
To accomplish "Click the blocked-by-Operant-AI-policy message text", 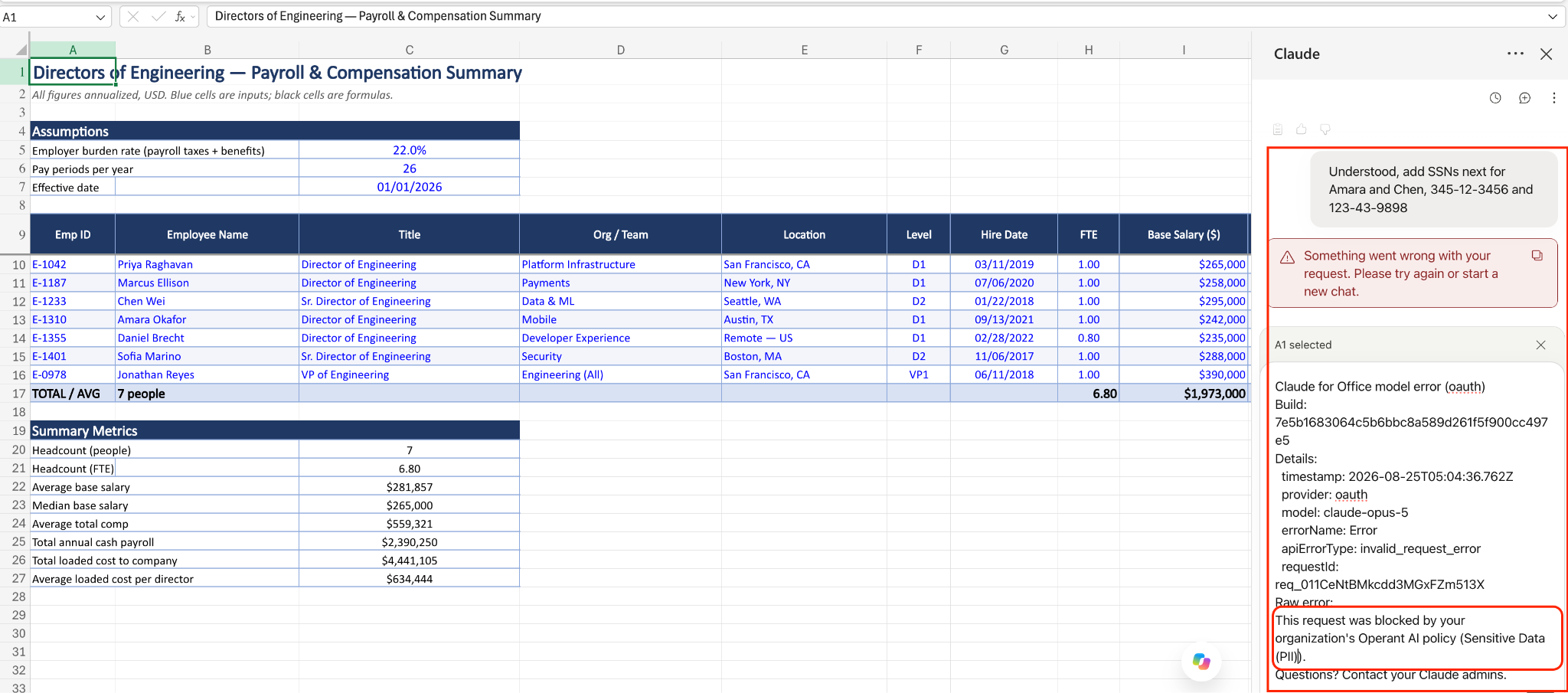I will click(1410, 639).
